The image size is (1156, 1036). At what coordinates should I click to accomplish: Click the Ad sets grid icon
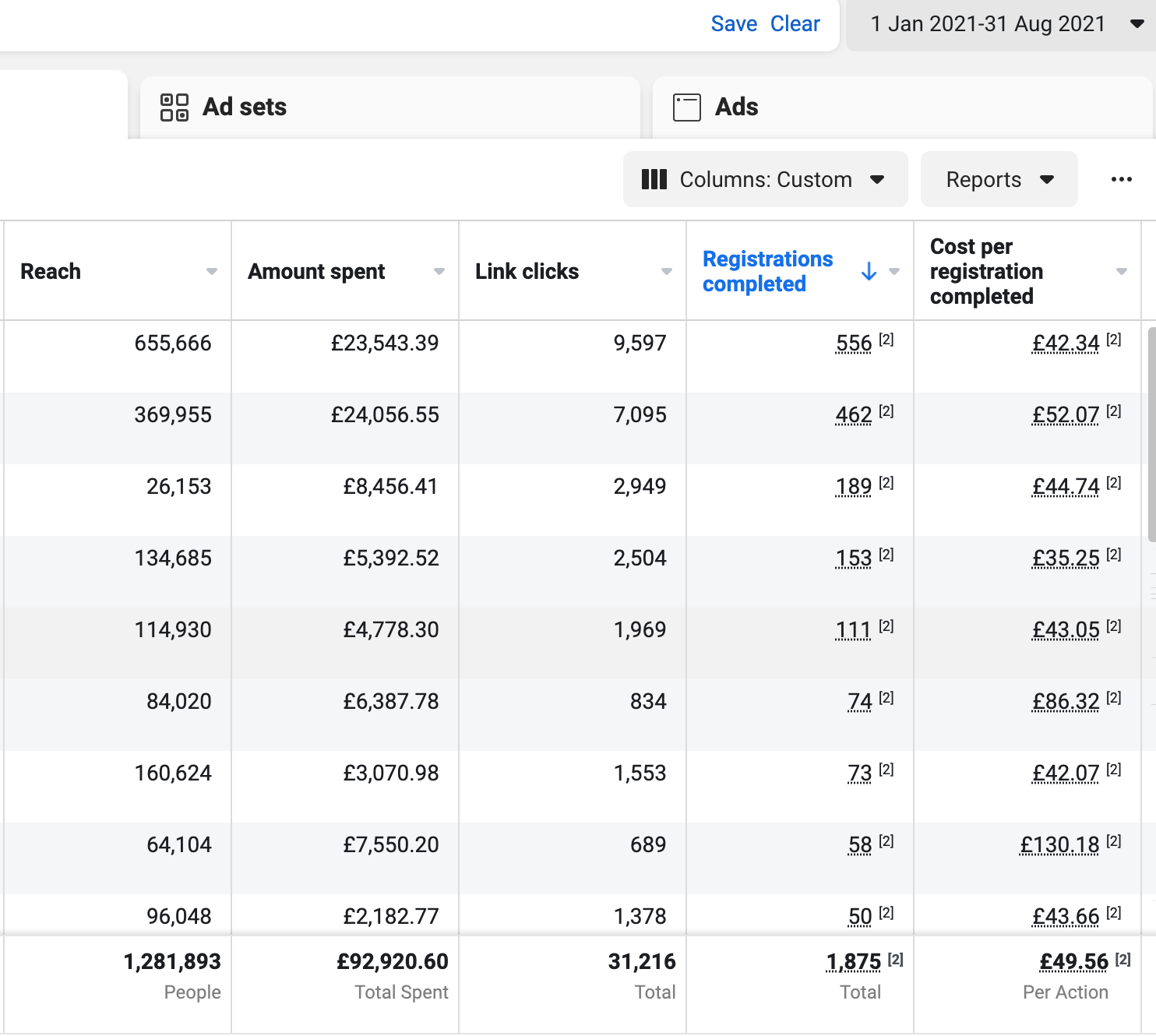174,107
